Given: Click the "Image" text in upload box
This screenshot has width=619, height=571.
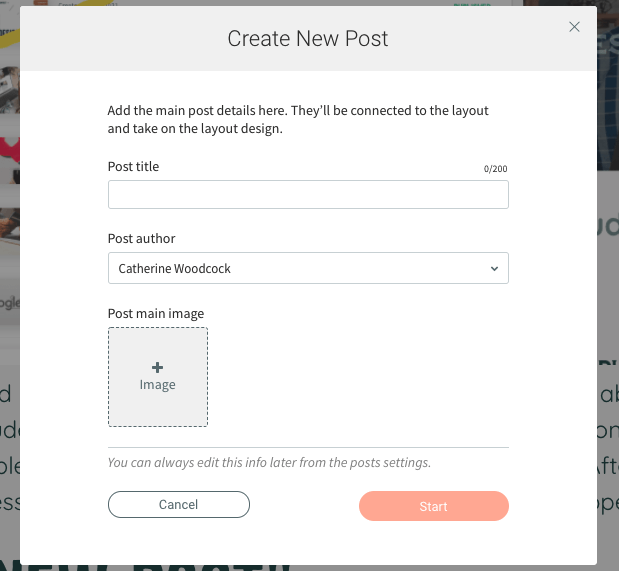Looking at the screenshot, I should 158,385.
